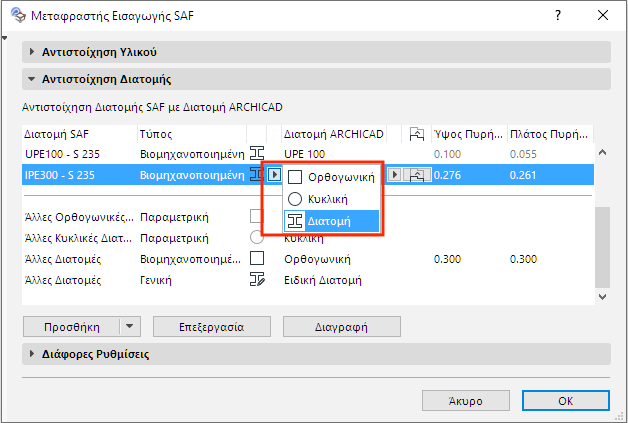This screenshot has width=628, height=423.
Task: Collapse the Αντιστοίχηση Διατομής section
Action: click(x=33, y=79)
